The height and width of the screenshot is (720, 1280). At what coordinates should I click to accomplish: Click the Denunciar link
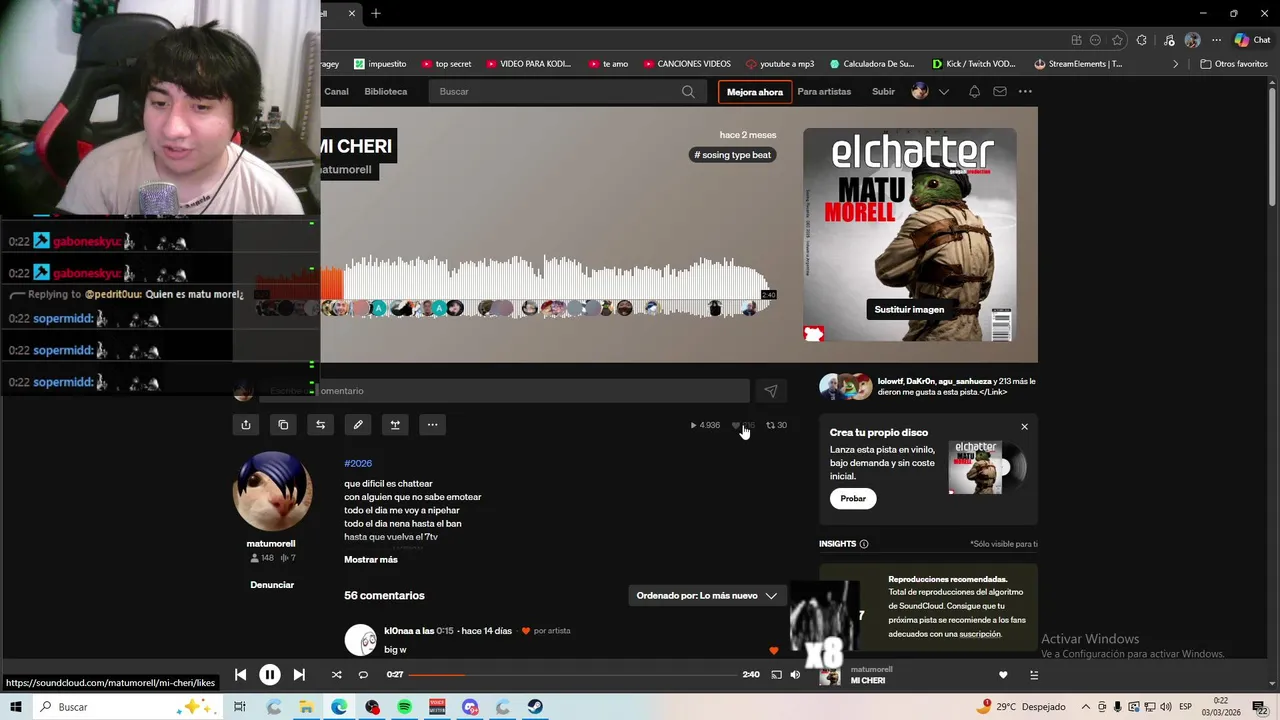tap(272, 585)
